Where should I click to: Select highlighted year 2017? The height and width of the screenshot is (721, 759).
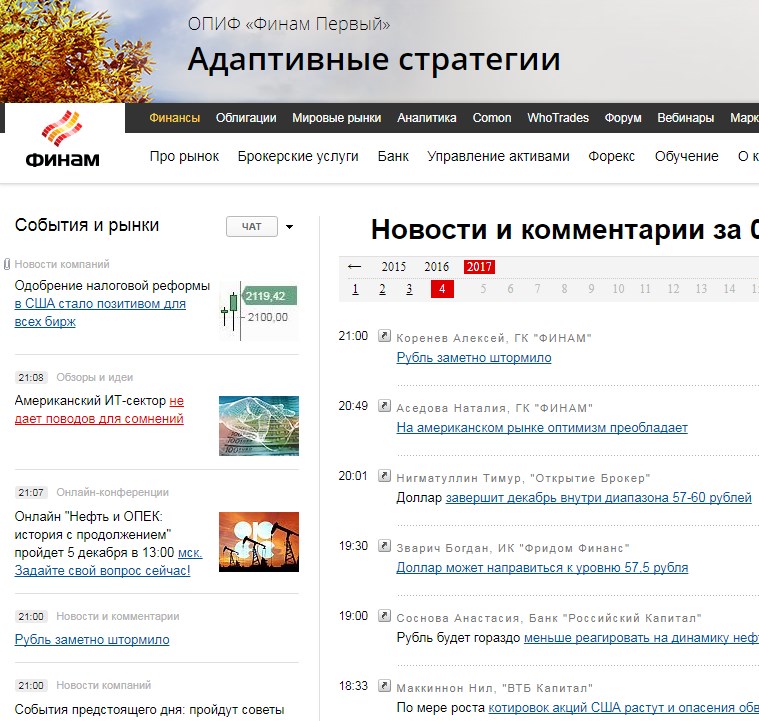[479, 267]
